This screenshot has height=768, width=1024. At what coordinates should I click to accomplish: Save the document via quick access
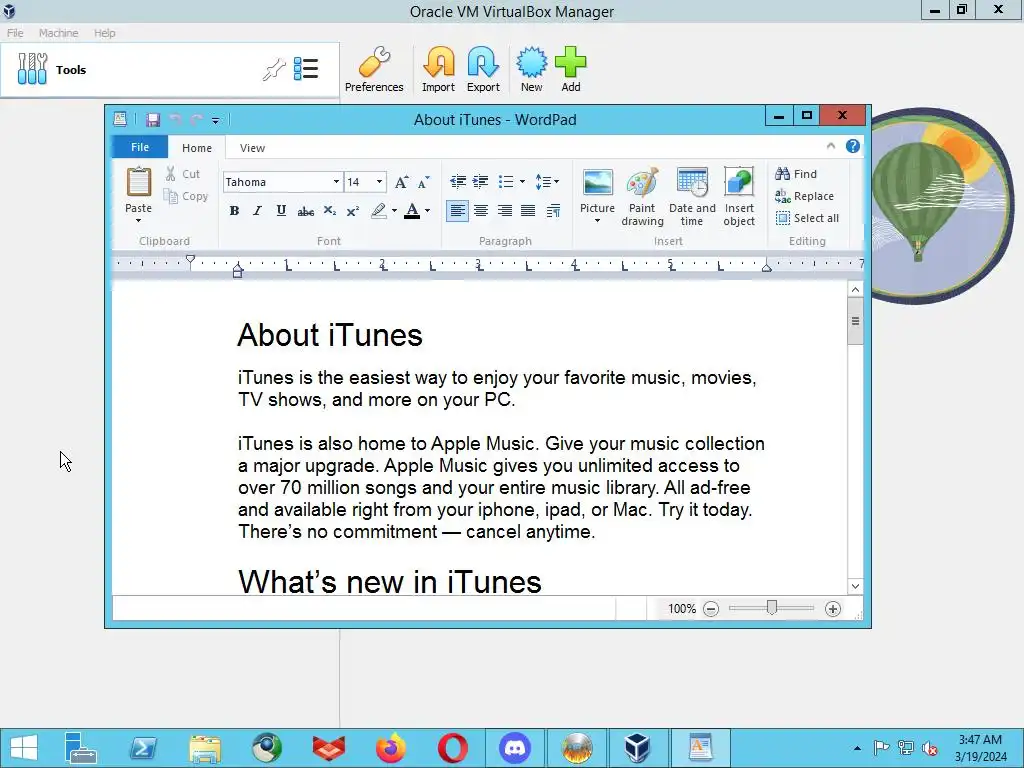153,120
